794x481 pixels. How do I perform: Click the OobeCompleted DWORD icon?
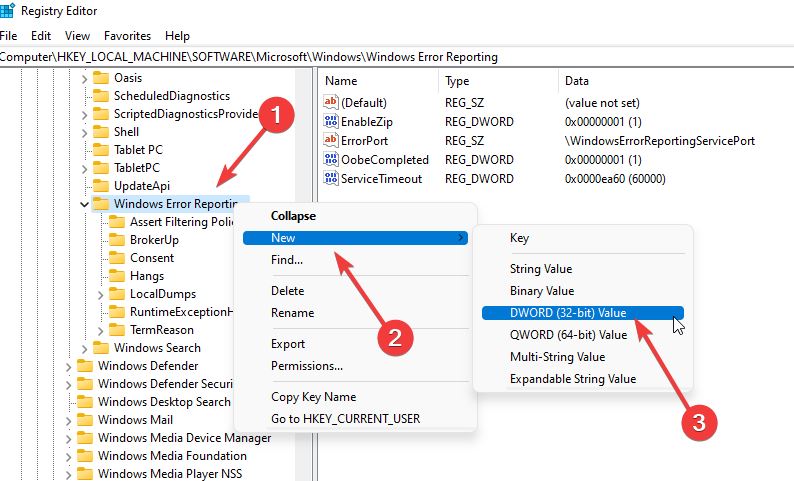pos(332,159)
